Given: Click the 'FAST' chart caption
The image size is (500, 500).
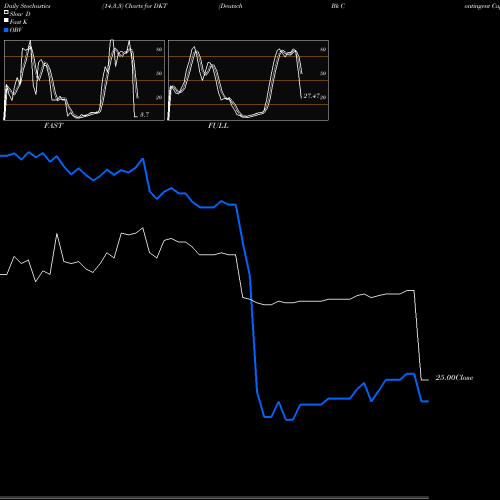Looking at the screenshot, I should click(x=54, y=126).
